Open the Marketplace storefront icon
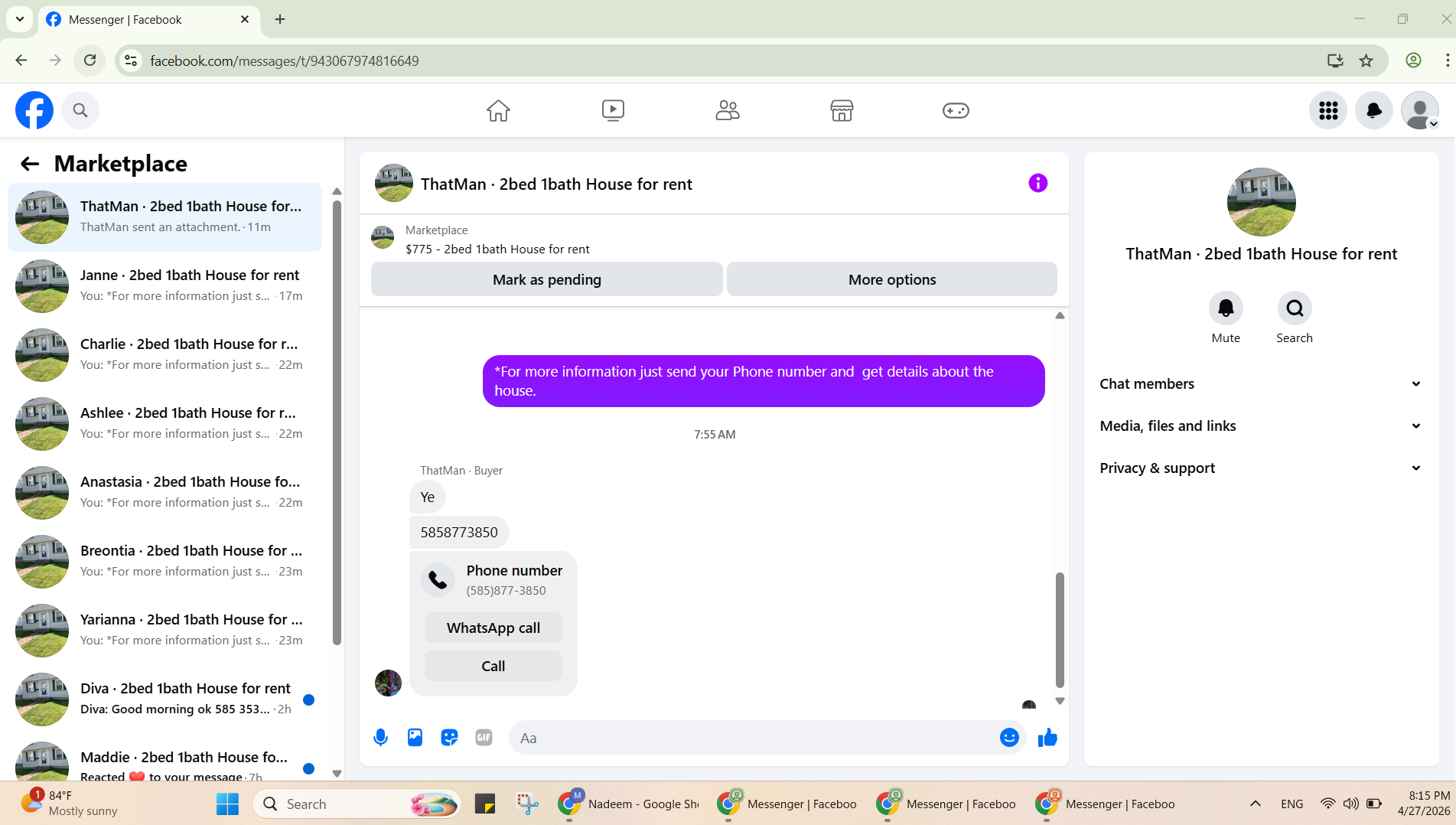The height and width of the screenshot is (825, 1456). pos(842,110)
